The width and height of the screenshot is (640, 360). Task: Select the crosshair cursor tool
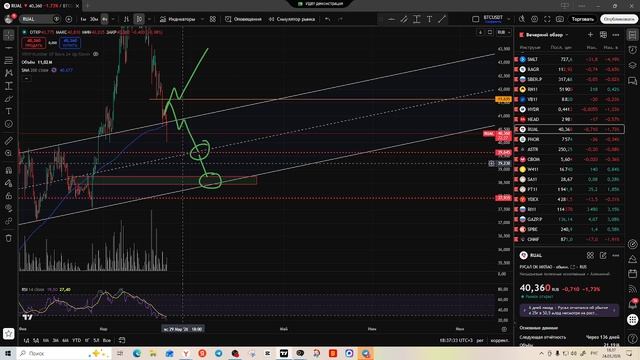coord(9,35)
